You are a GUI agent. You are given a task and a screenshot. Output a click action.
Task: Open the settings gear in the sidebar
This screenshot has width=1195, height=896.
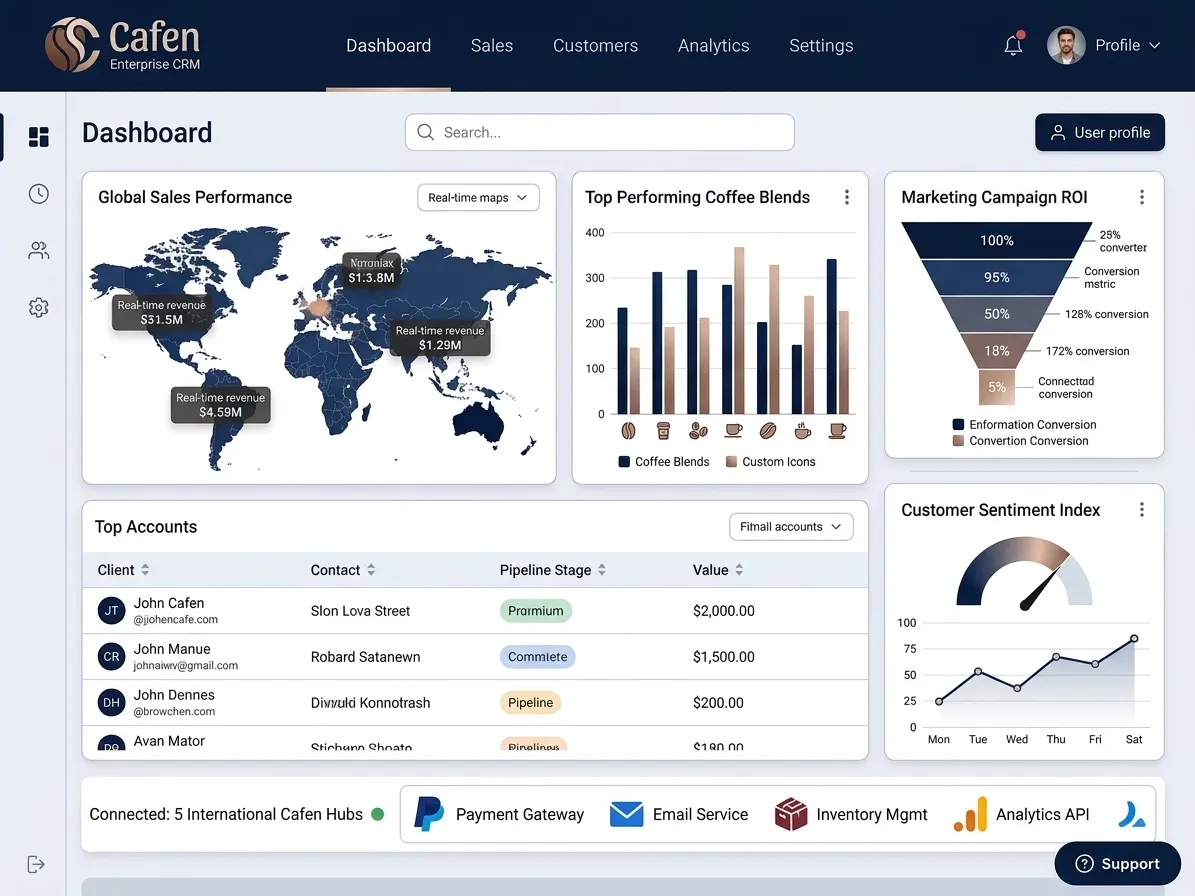point(39,307)
